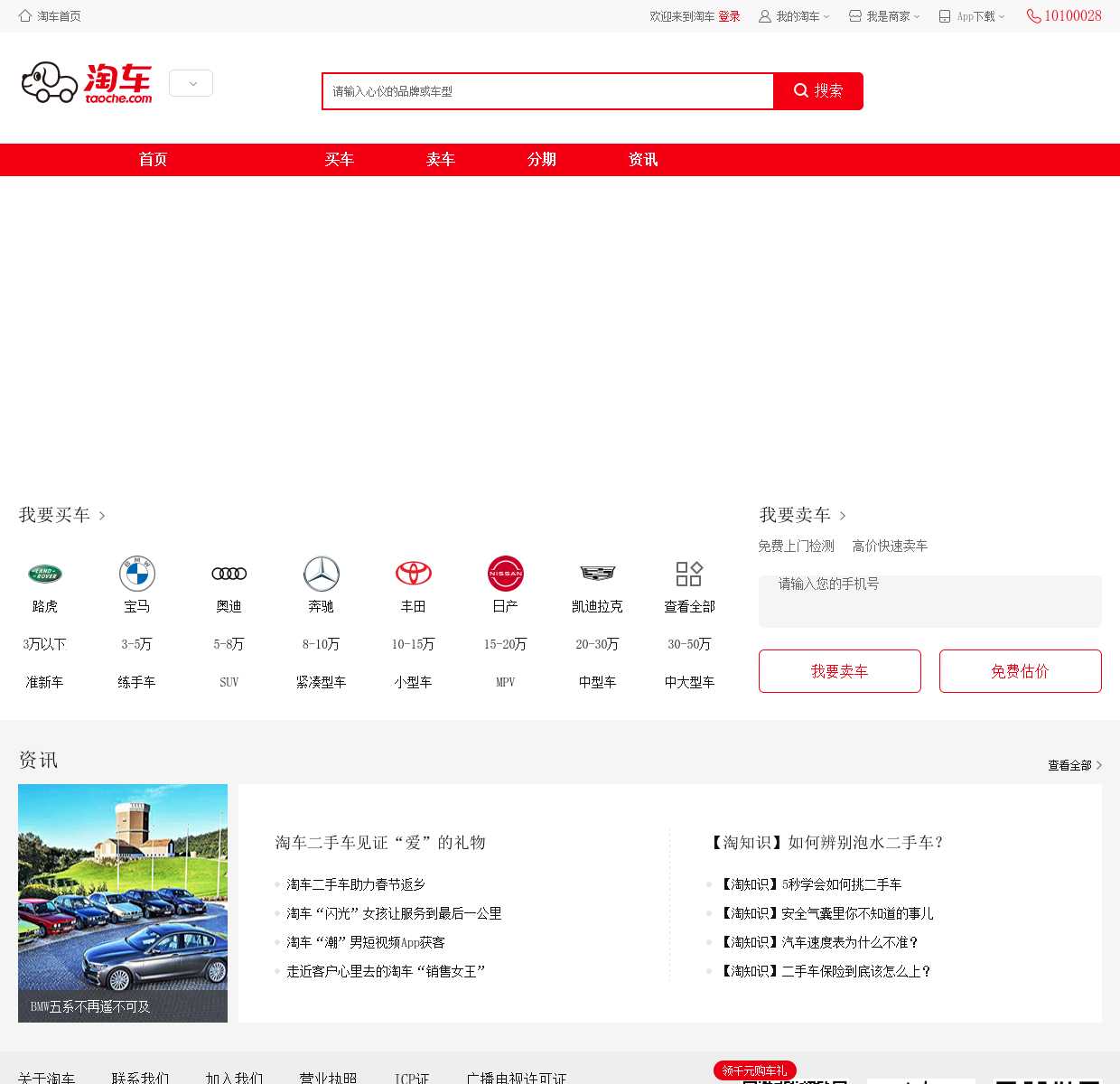Image resolution: width=1120 pixels, height=1084 pixels.
Task: Open the App下载 dropdown
Action: pos(973,16)
